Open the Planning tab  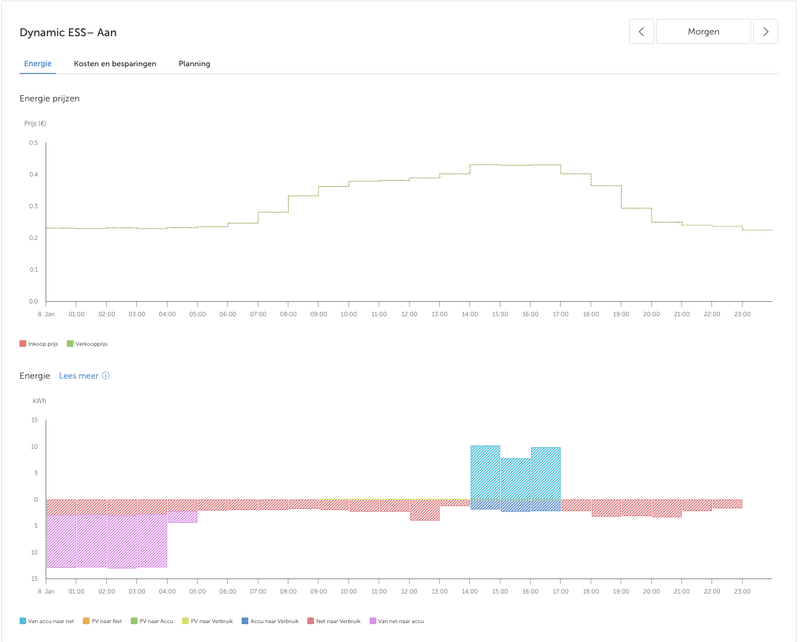click(194, 64)
